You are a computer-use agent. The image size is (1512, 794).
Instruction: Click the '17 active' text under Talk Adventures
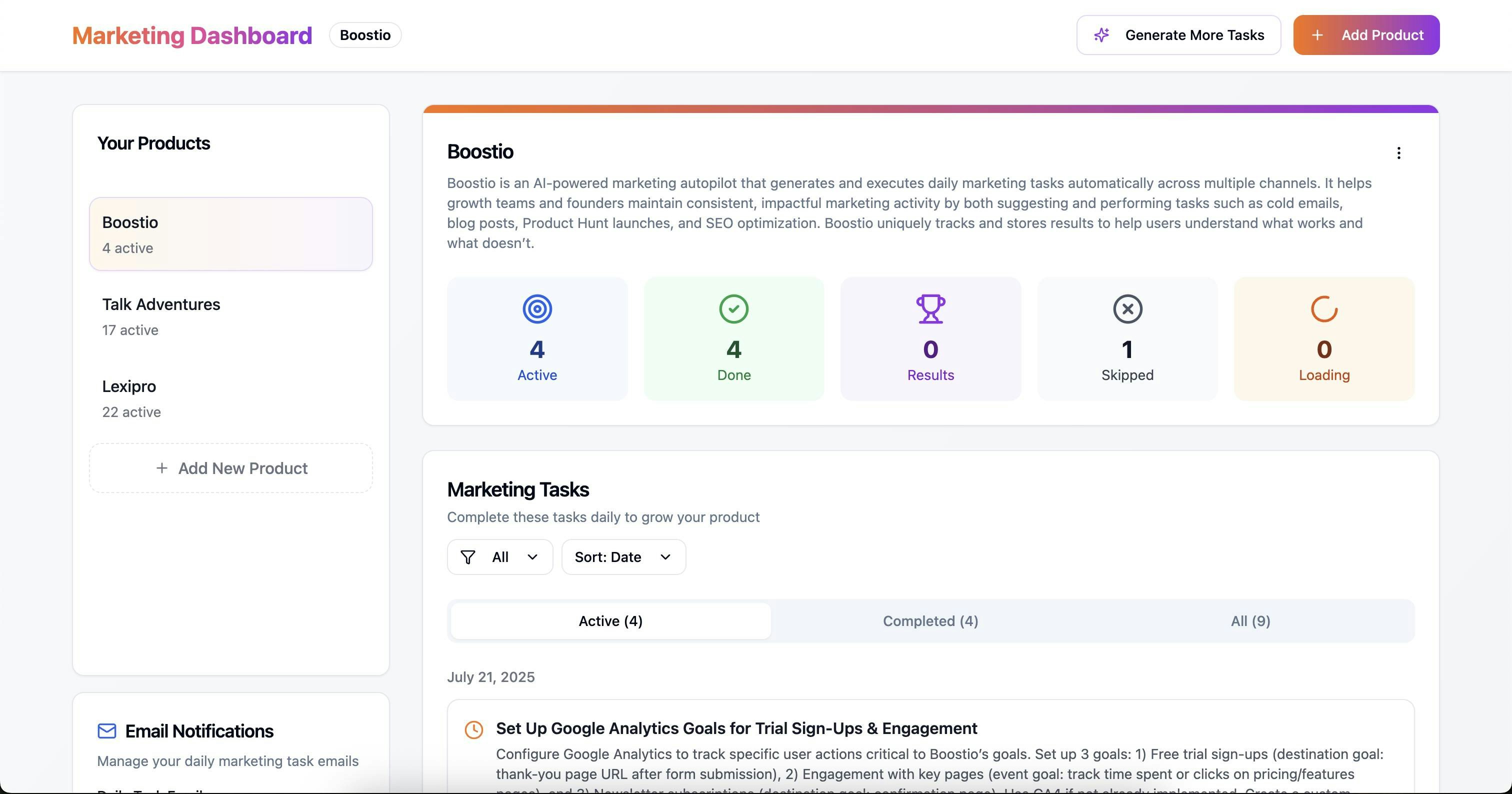[130, 330]
